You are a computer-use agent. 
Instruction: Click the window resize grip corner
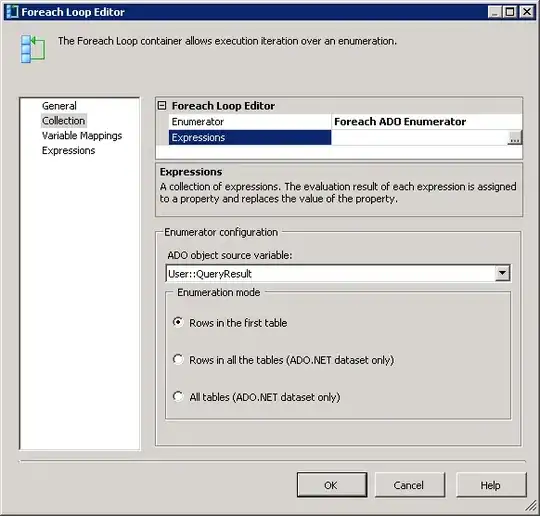click(x=531, y=506)
